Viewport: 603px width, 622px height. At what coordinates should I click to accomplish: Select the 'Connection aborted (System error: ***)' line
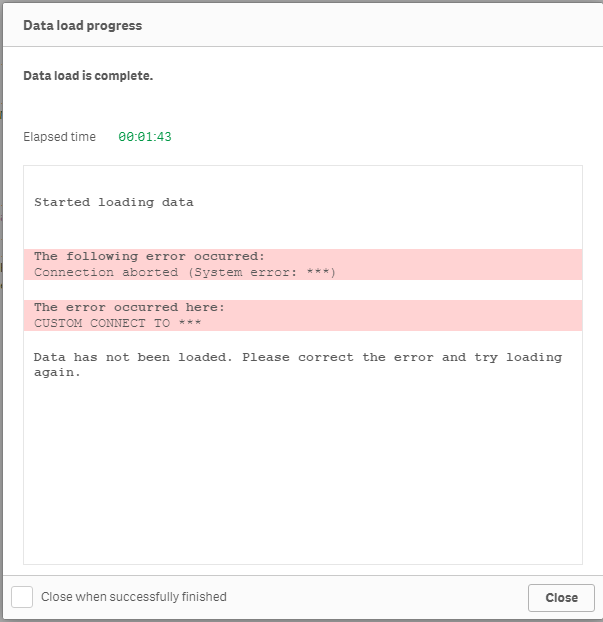pos(185,272)
